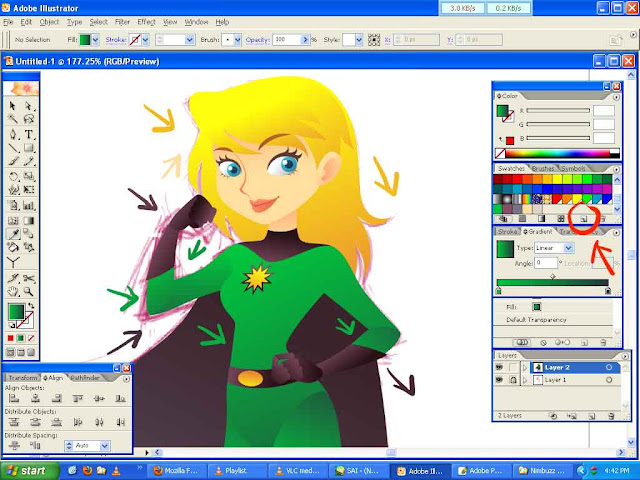Open the Distribute Spacing Auto dropdown

(104, 446)
